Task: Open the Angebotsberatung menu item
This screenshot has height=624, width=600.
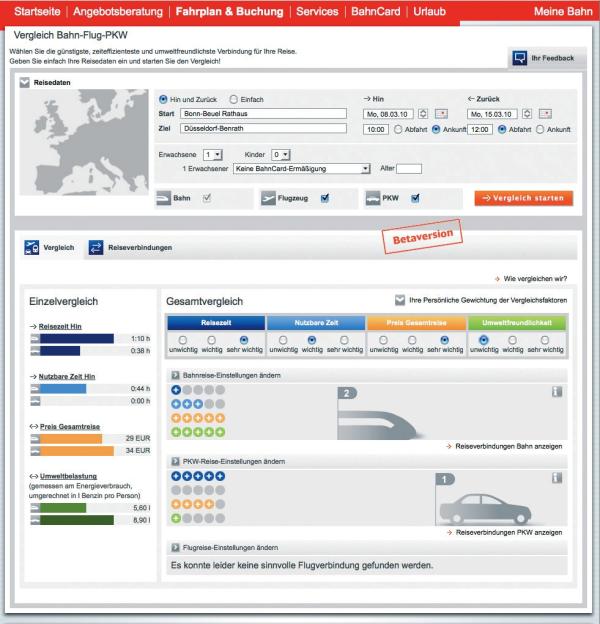Action: click(118, 12)
